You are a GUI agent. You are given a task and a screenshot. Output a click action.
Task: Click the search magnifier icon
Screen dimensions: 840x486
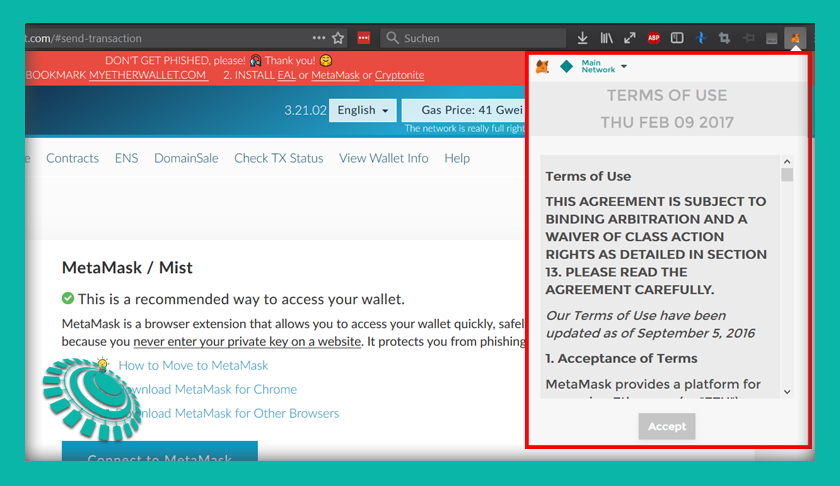click(x=392, y=38)
